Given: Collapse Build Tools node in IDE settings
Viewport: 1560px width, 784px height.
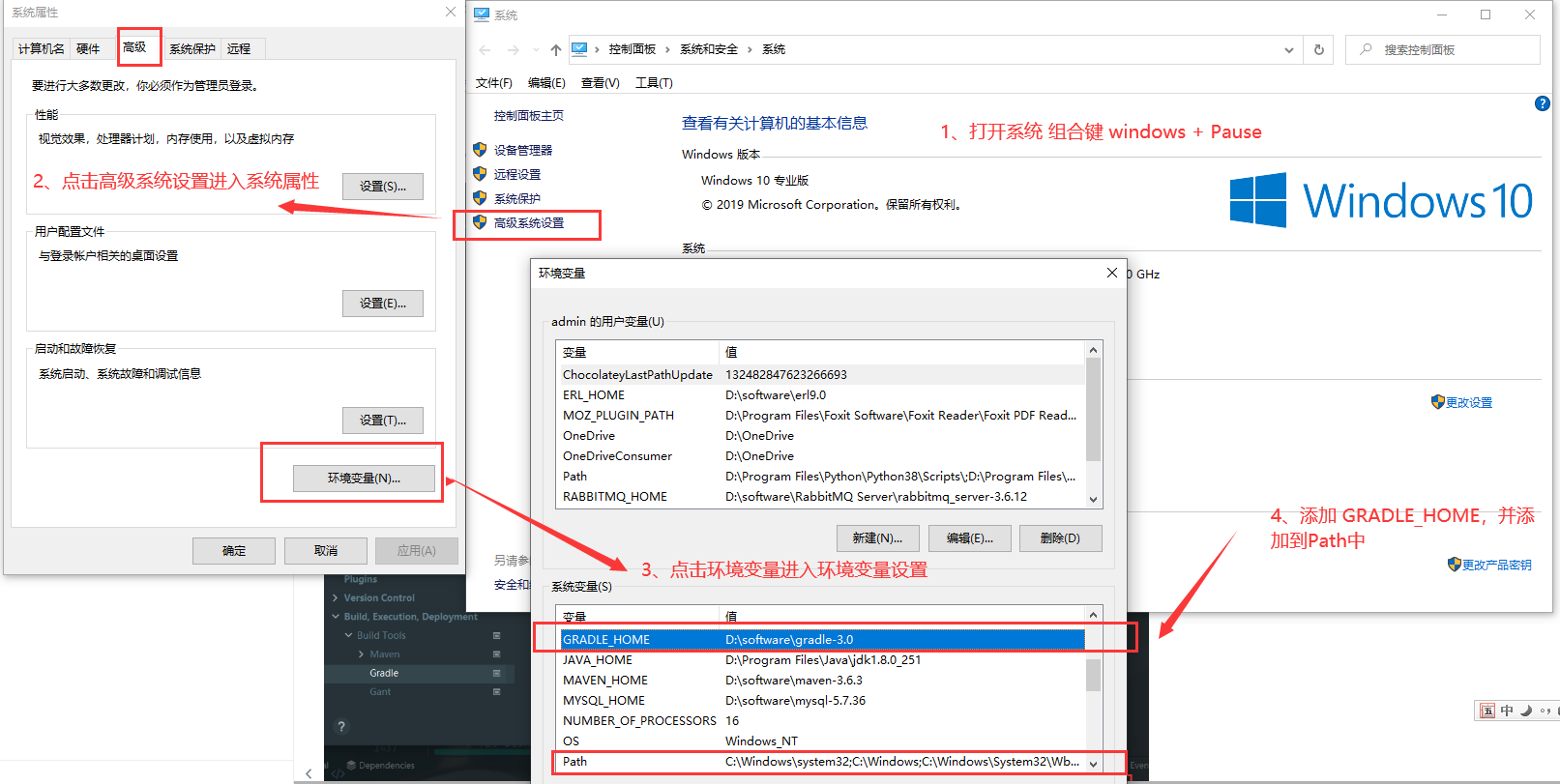Looking at the screenshot, I should [349, 635].
